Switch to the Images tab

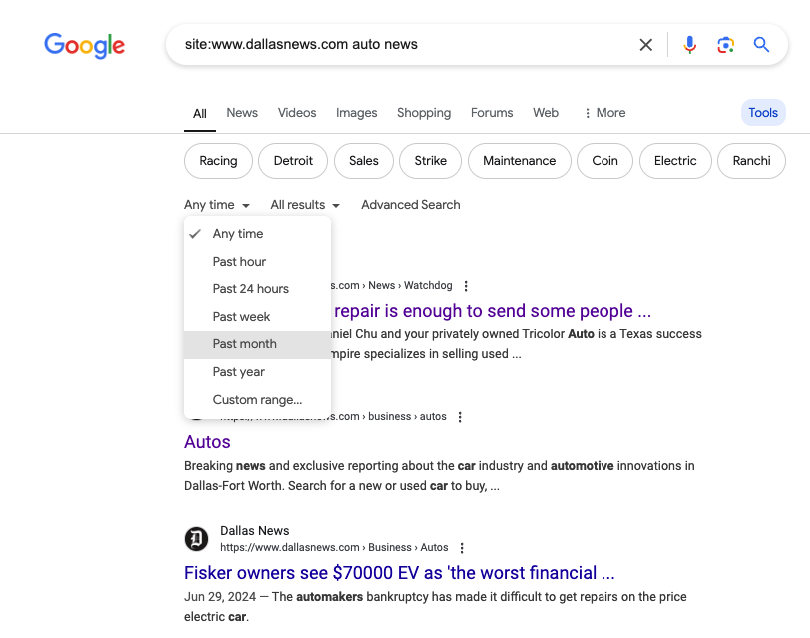(x=357, y=113)
